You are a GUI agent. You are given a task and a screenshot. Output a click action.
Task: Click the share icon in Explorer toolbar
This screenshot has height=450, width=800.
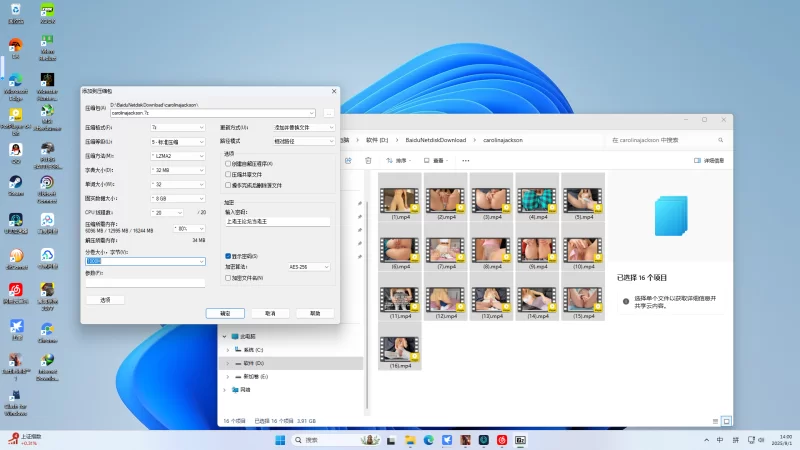[348, 160]
